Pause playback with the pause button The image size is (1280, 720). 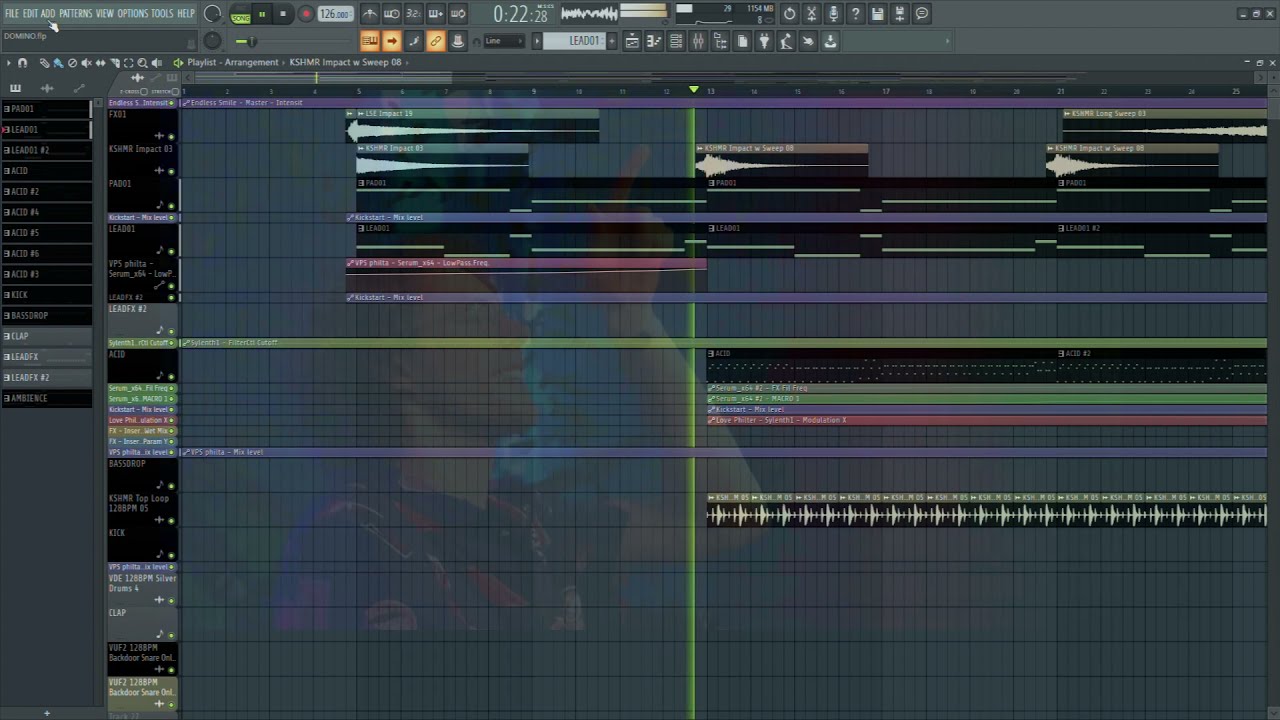pyautogui.click(x=262, y=15)
